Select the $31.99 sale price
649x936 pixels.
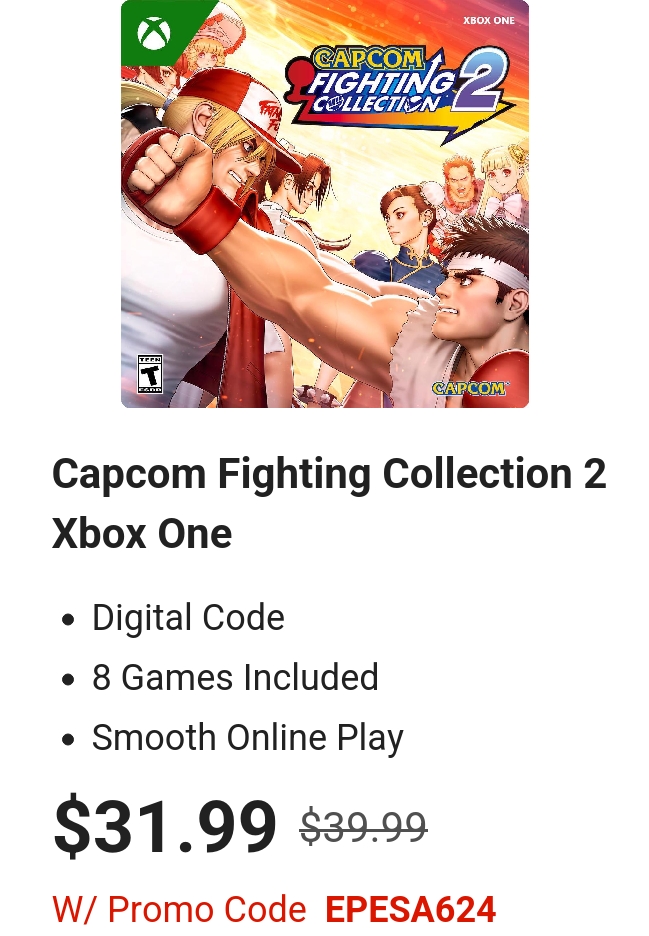[165, 826]
